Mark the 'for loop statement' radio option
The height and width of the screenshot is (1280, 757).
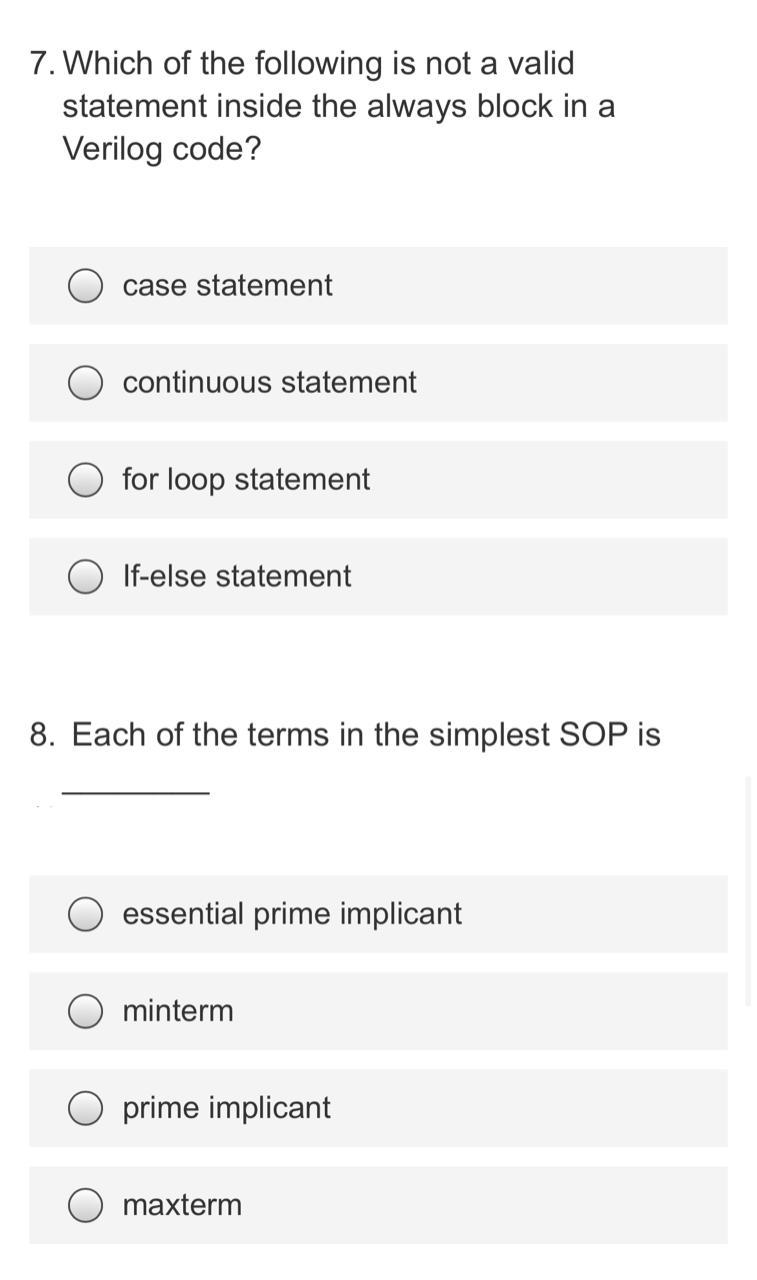click(86, 480)
